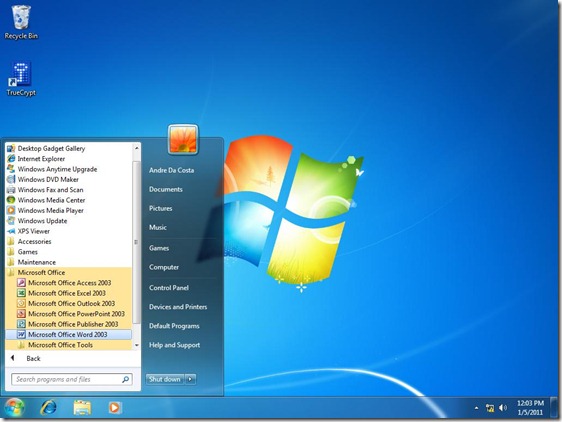Launch Internet Explorer from the taskbar
The width and height of the screenshot is (562, 422).
[x=48, y=408]
